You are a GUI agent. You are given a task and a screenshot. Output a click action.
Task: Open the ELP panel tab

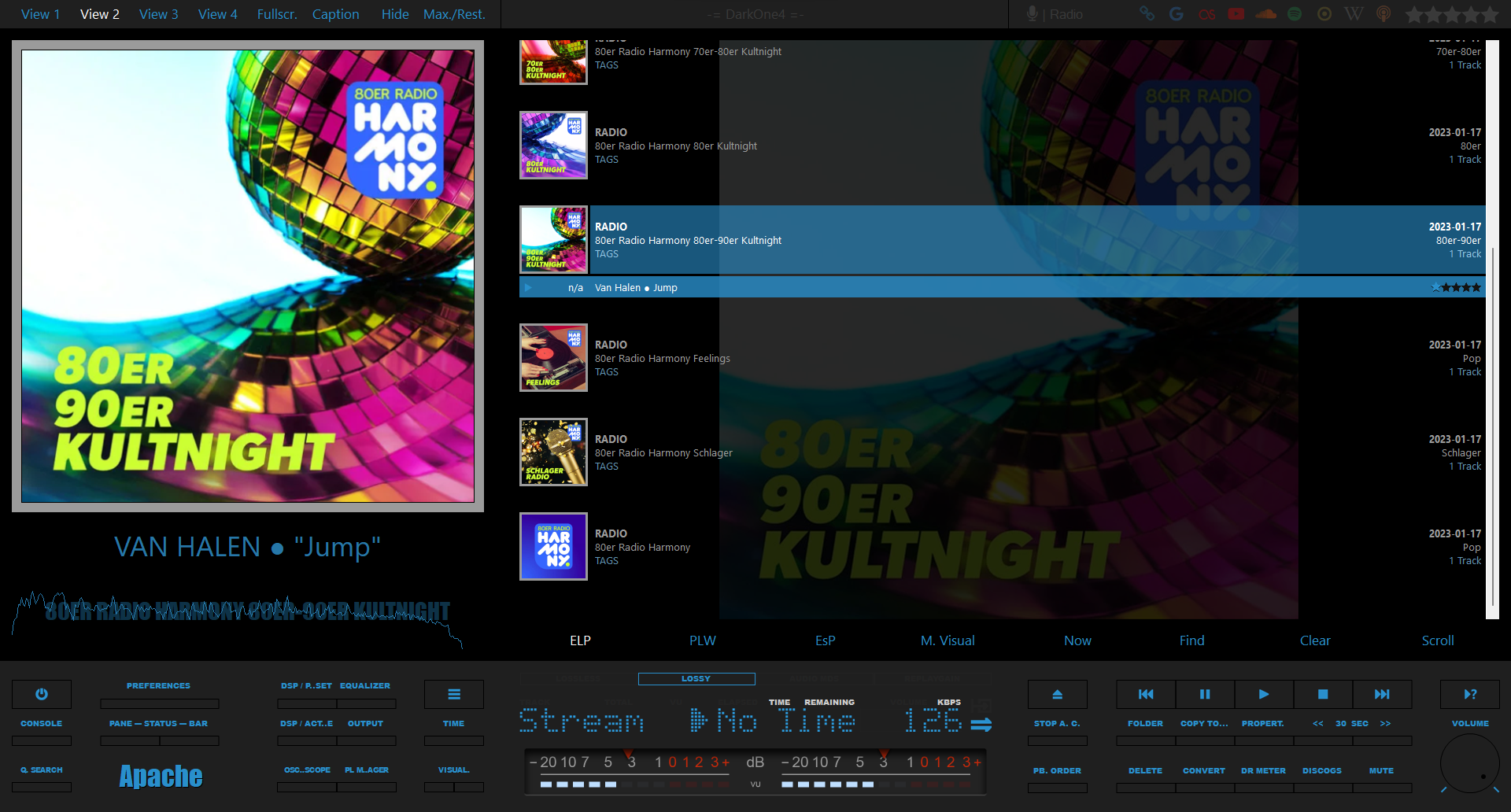click(x=580, y=640)
